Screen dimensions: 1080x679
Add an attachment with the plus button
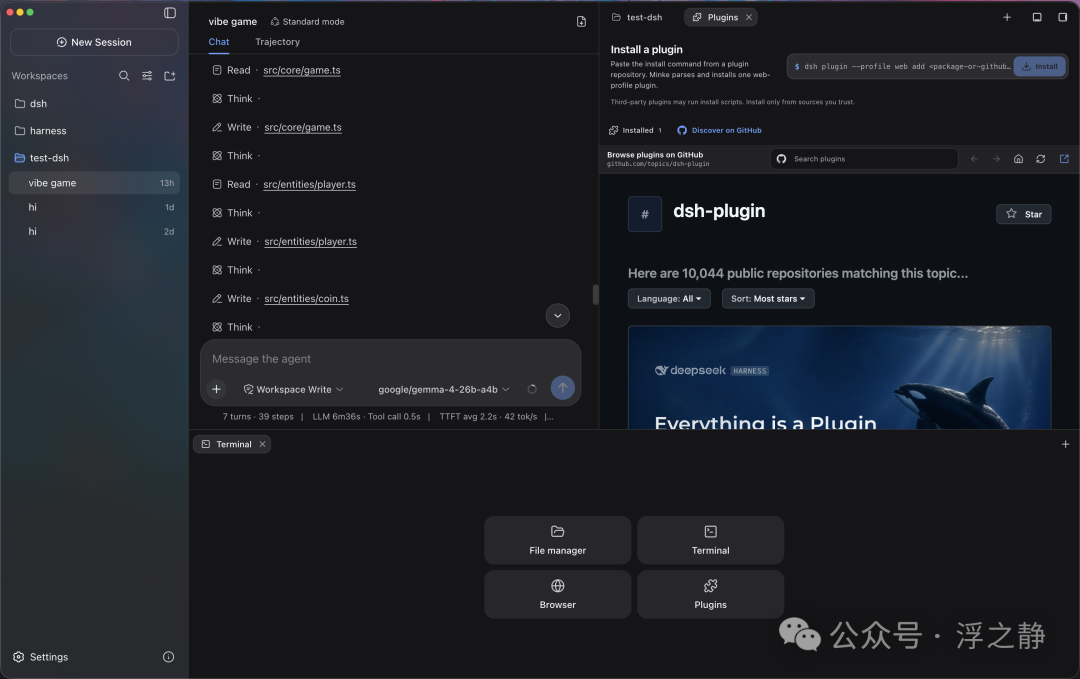(216, 389)
